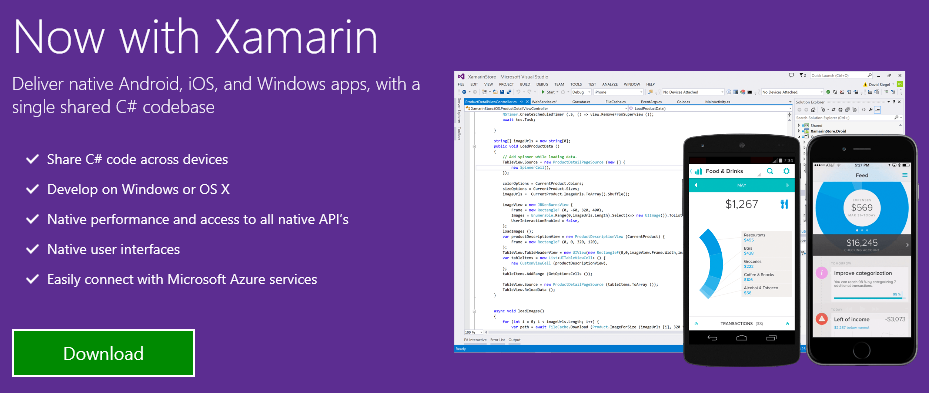Tap the arrow next to $16,245
The width and height of the screenshot is (929, 393).
(x=906, y=244)
